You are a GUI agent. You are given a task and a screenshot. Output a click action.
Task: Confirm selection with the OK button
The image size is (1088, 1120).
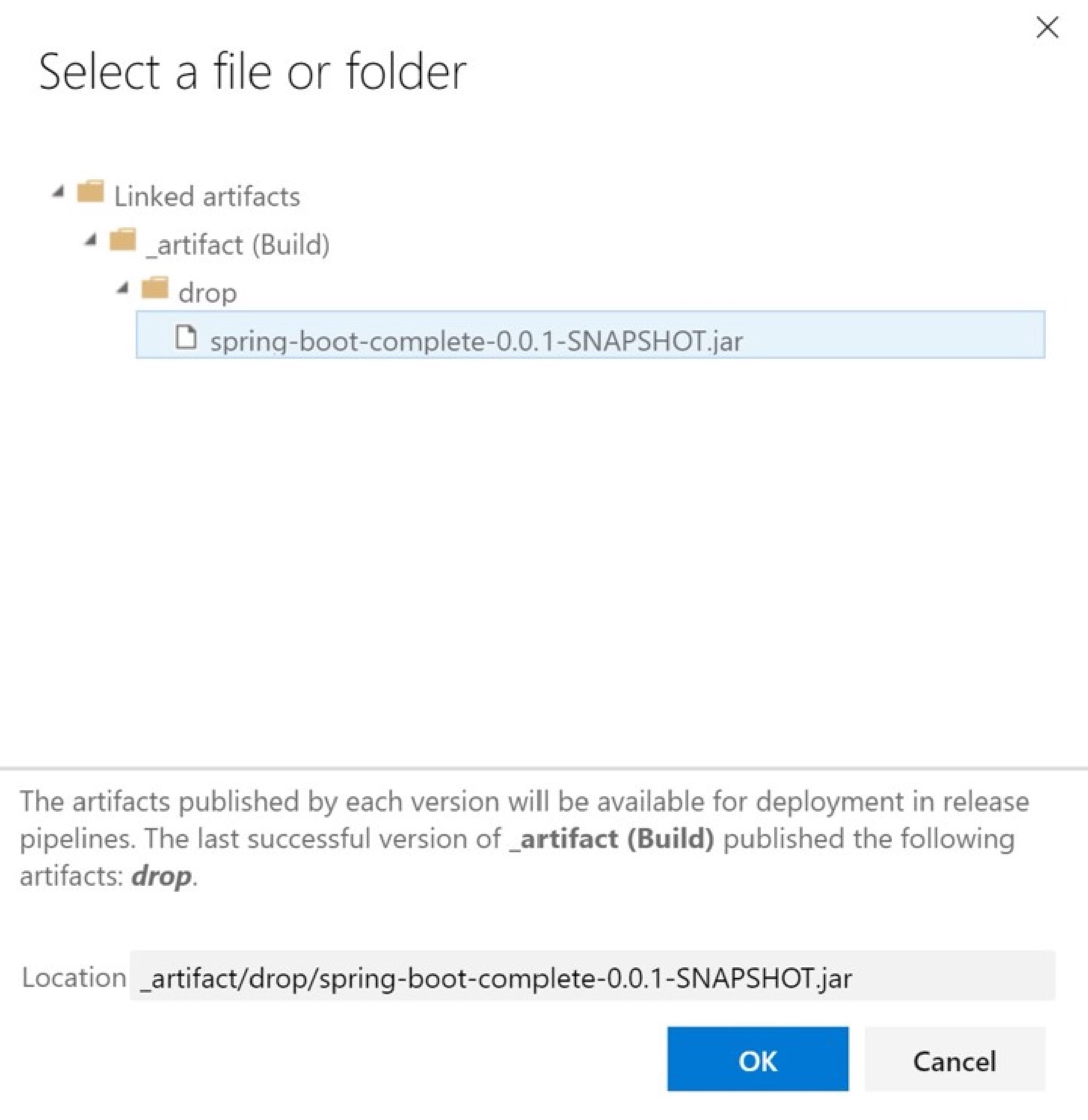click(758, 1059)
